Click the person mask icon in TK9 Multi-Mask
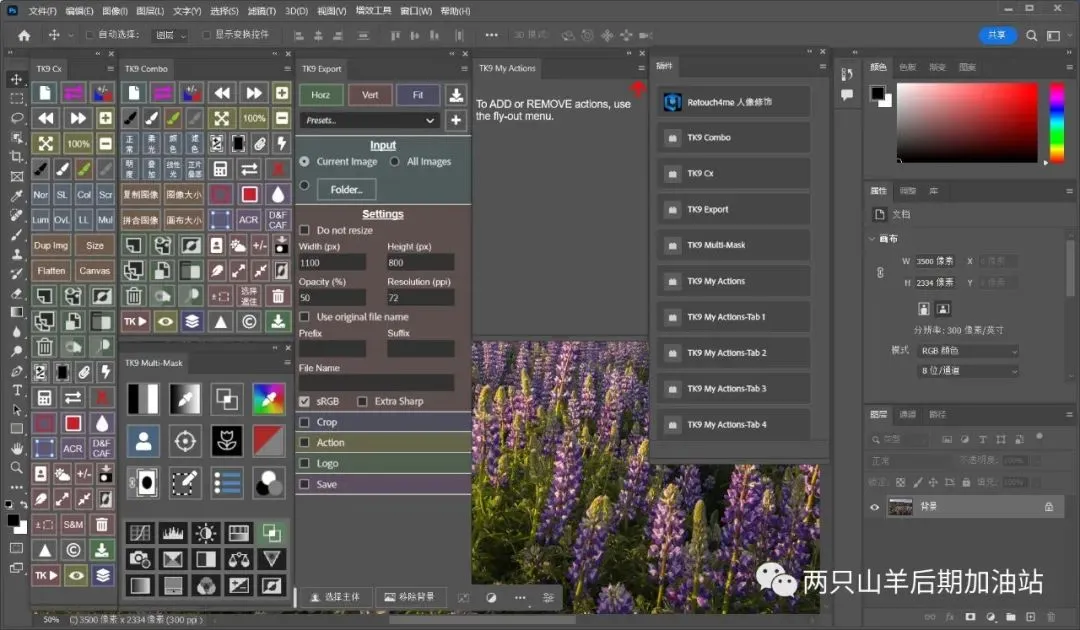This screenshot has height=630, width=1080. coord(142,440)
